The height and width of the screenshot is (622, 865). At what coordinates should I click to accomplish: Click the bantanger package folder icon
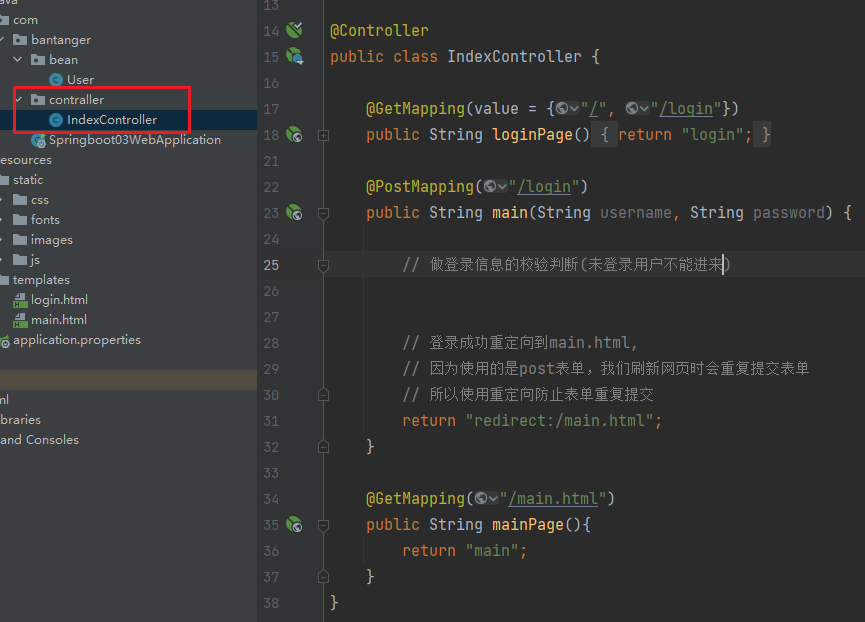click(x=20, y=40)
